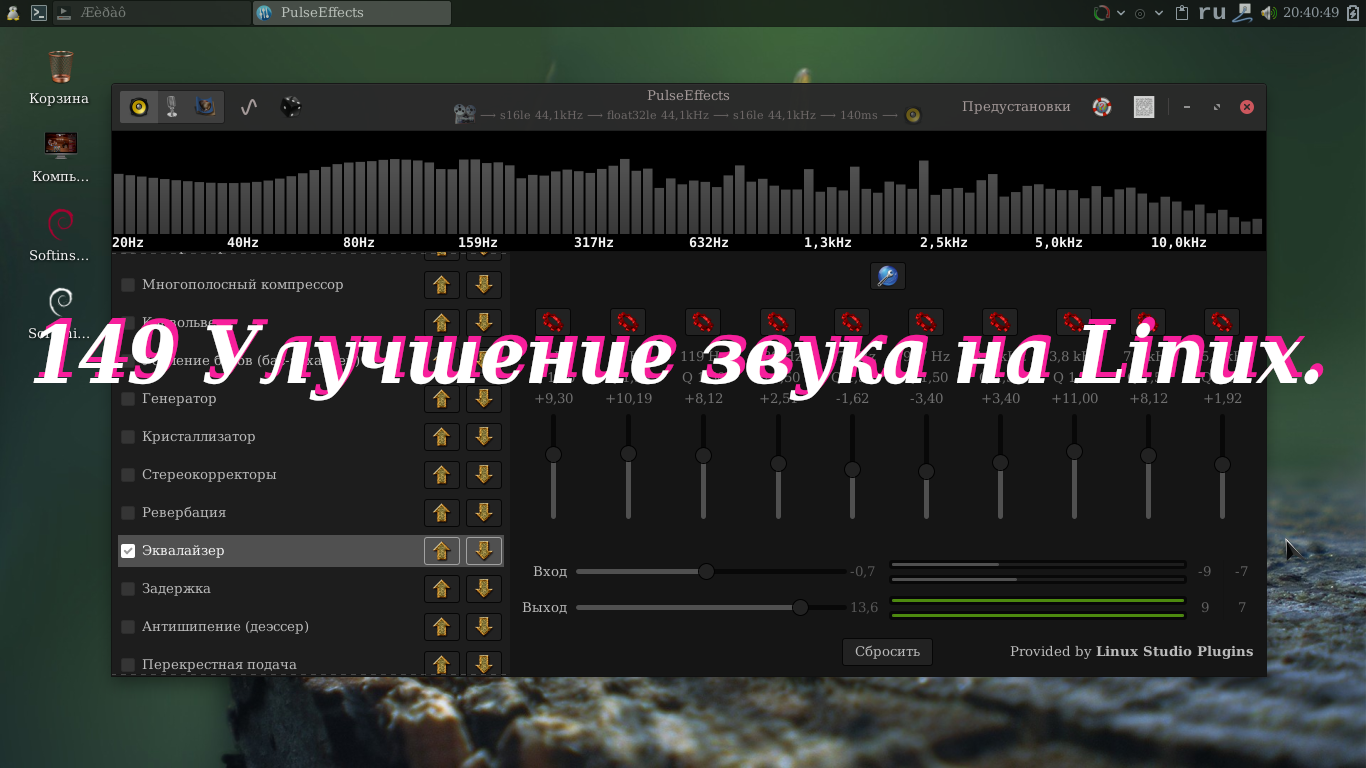Enable the Стереокорректоры checkbox

point(128,475)
